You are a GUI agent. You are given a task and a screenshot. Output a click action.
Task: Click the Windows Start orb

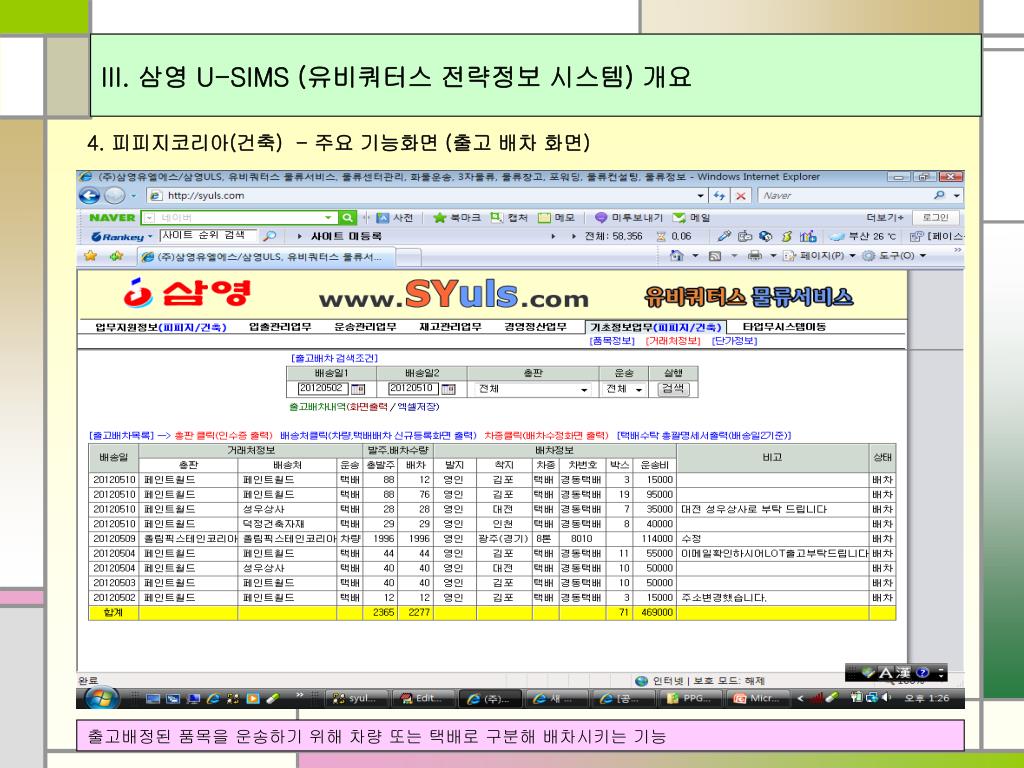click(x=101, y=697)
